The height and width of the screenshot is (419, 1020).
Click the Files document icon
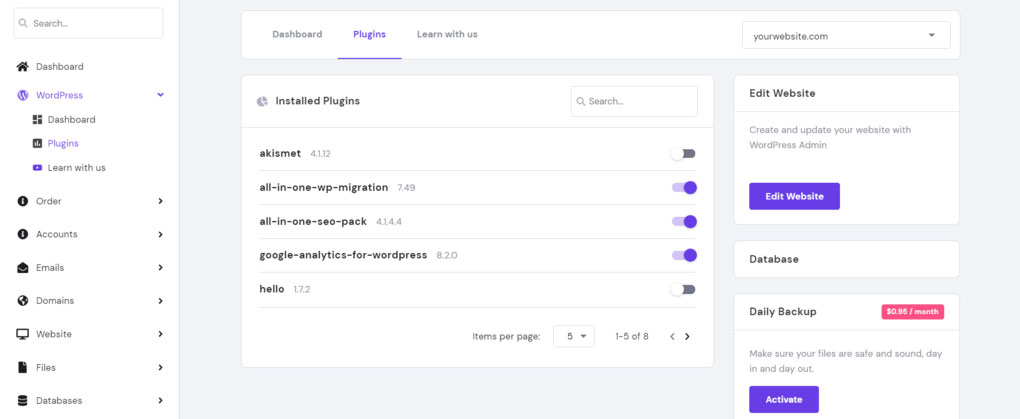(x=23, y=368)
